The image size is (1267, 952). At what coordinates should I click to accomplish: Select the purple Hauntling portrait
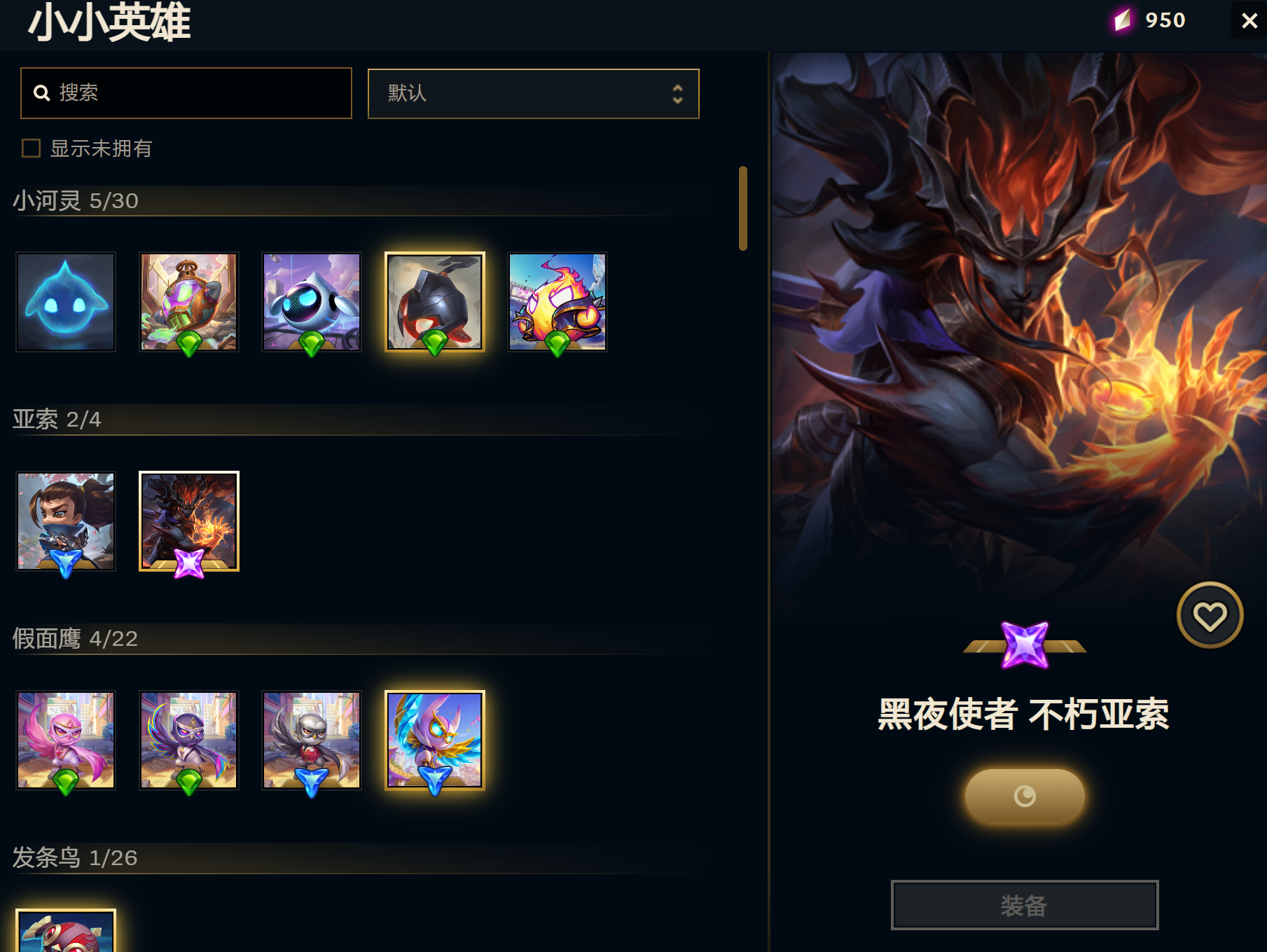[189, 740]
